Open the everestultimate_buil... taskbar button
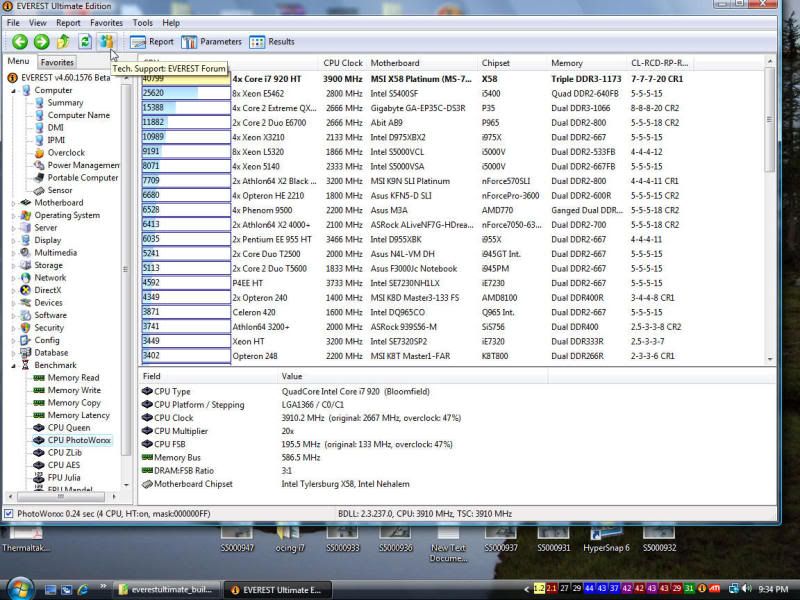Viewport: 800px width, 600px height. click(x=166, y=590)
